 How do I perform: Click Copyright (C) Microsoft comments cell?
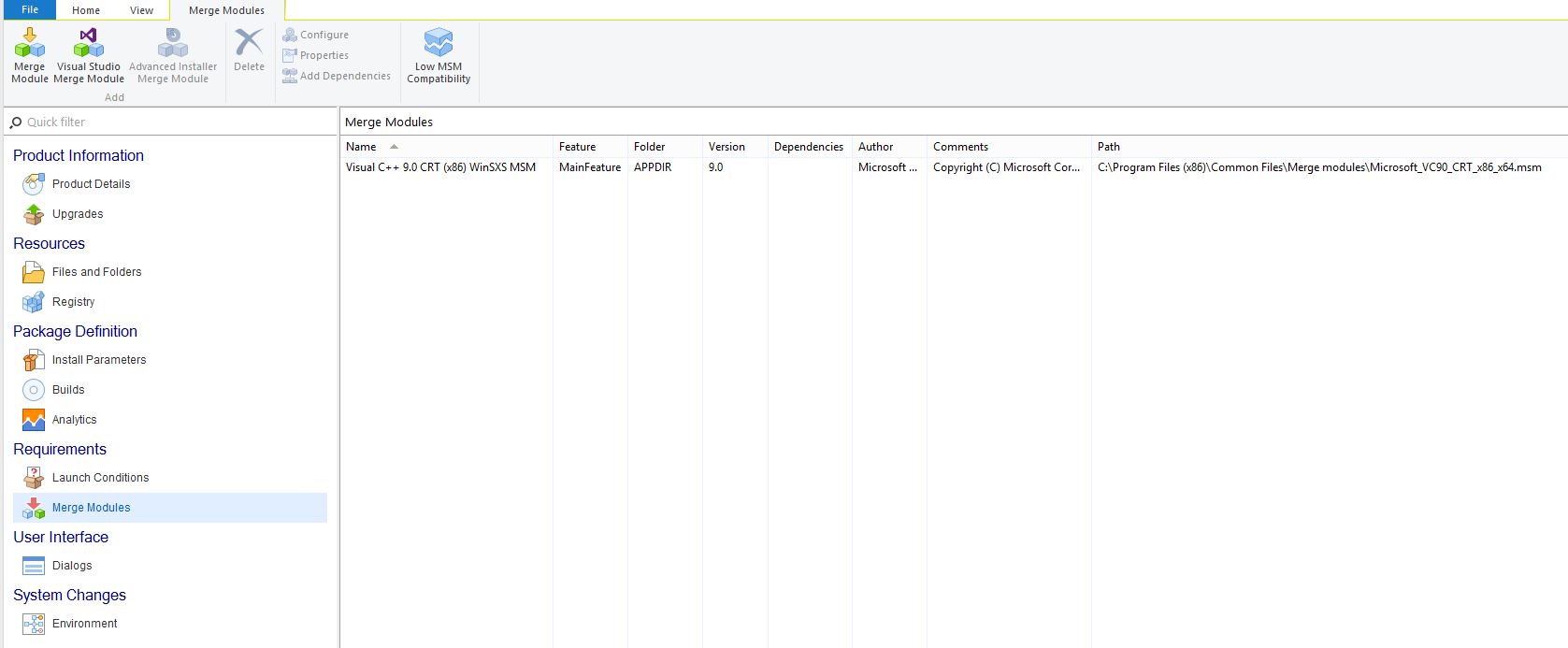pos(1006,167)
